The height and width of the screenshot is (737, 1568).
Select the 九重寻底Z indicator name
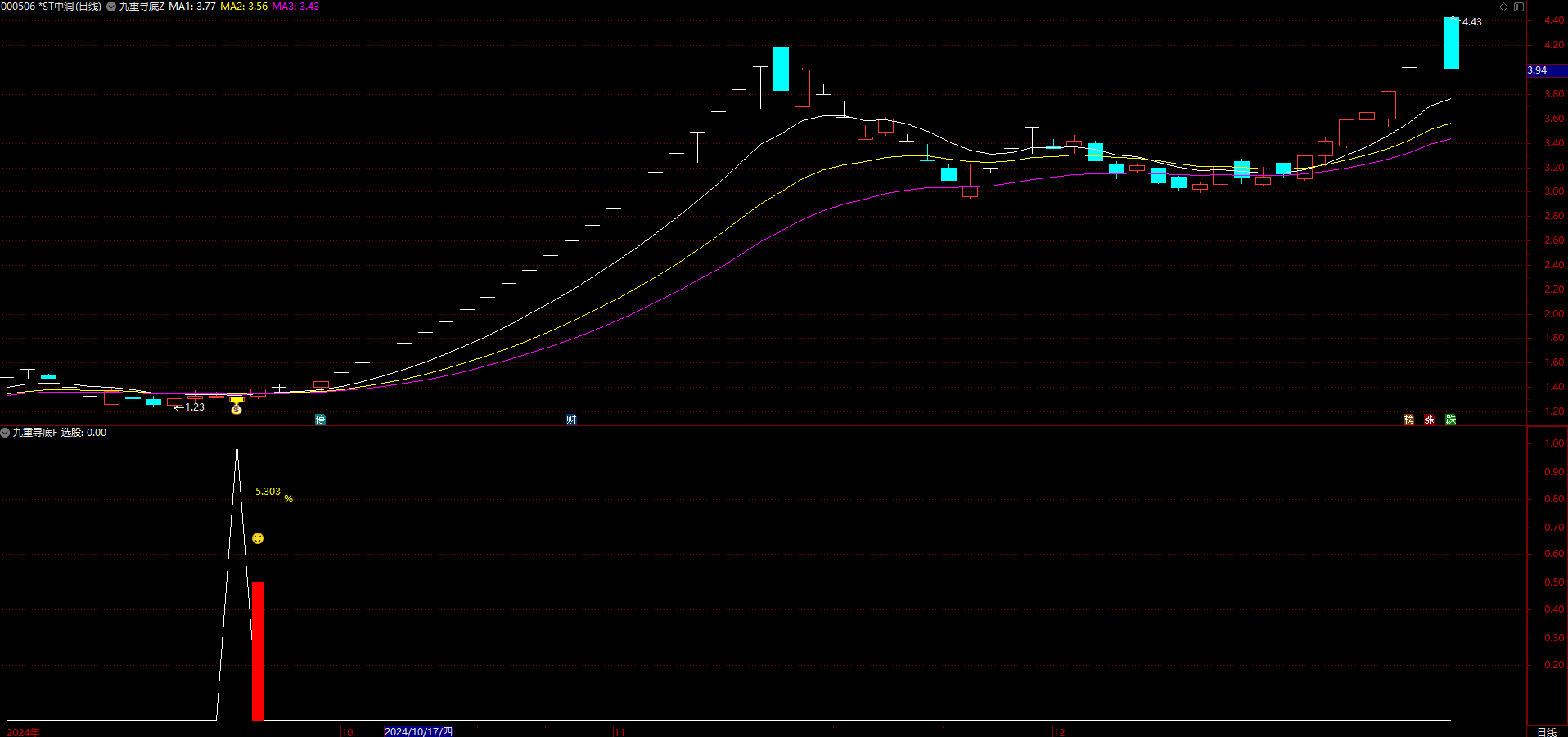(142, 7)
